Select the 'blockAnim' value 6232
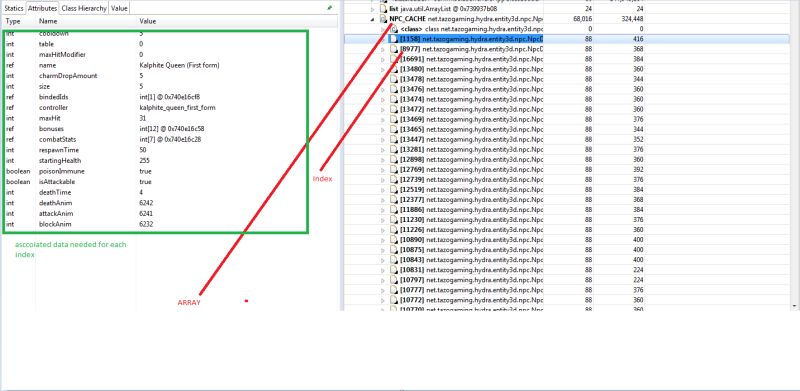Screen dimensions: 800x391 coord(146,224)
